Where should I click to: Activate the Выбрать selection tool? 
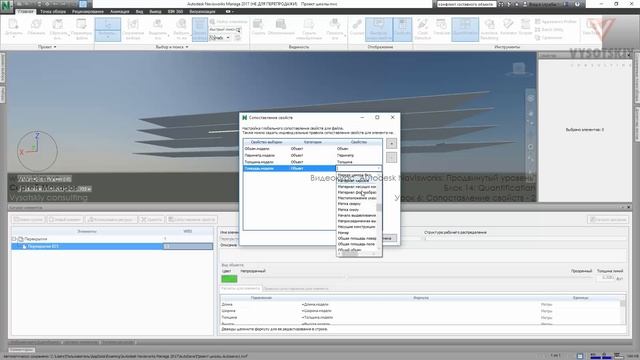pyautogui.click(x=108, y=29)
